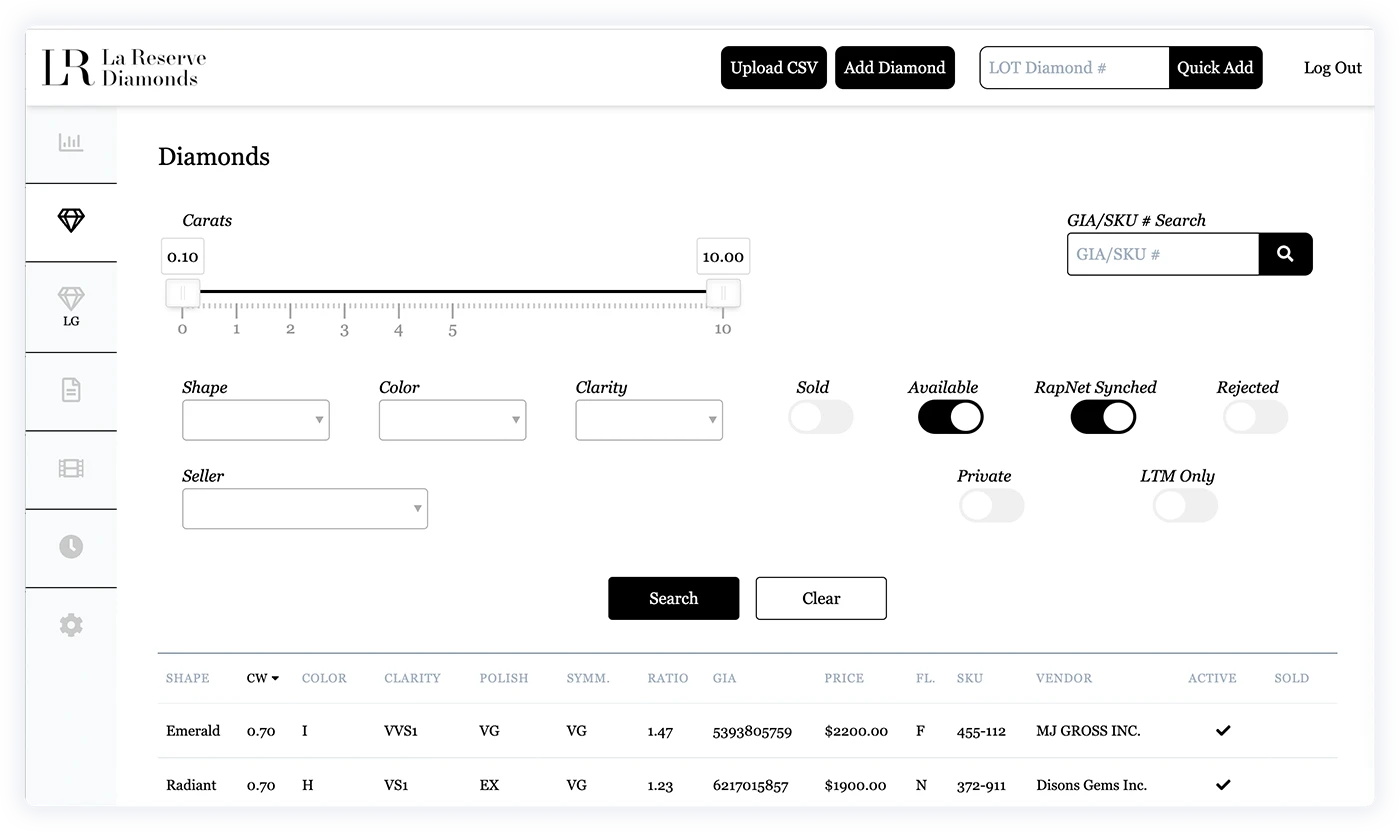Click the Price column header
1400x832 pixels.
[844, 678]
